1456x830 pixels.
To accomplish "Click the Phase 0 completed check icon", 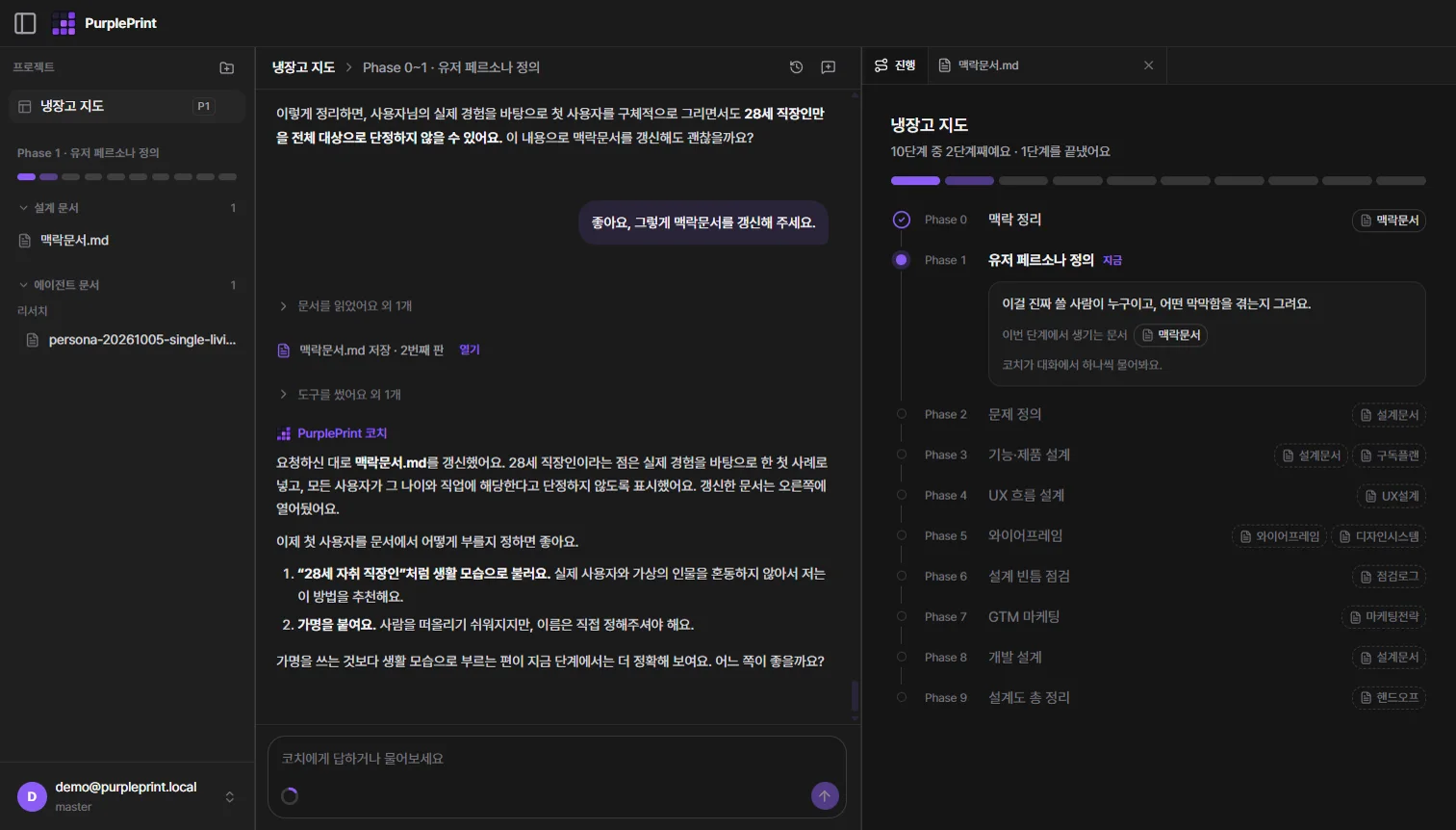I will (902, 220).
